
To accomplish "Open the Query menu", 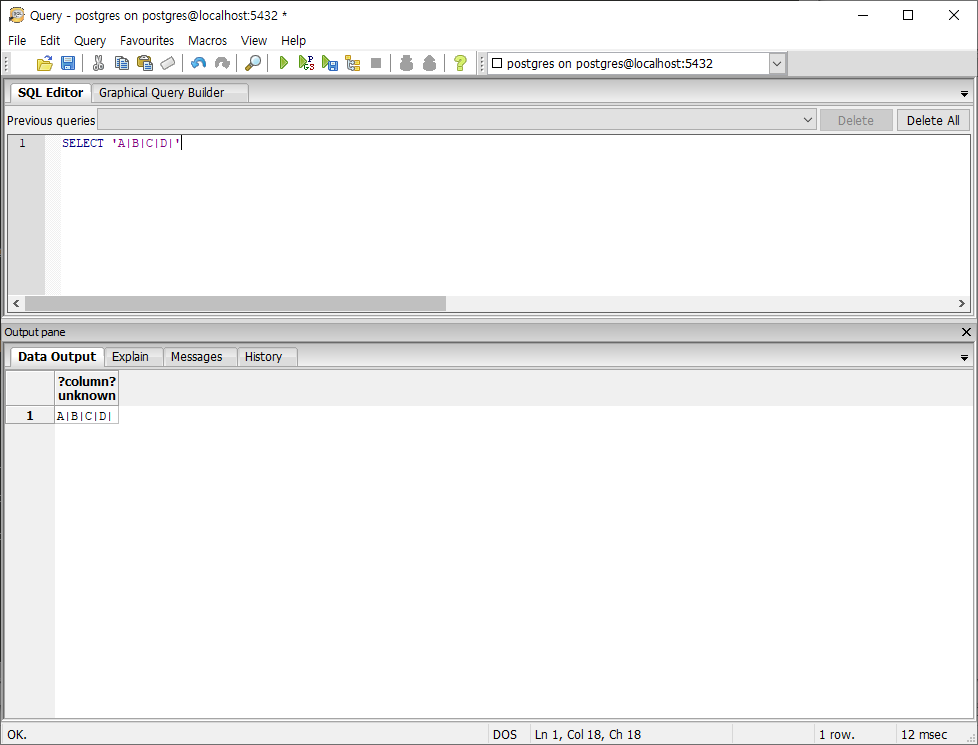I will tap(90, 41).
